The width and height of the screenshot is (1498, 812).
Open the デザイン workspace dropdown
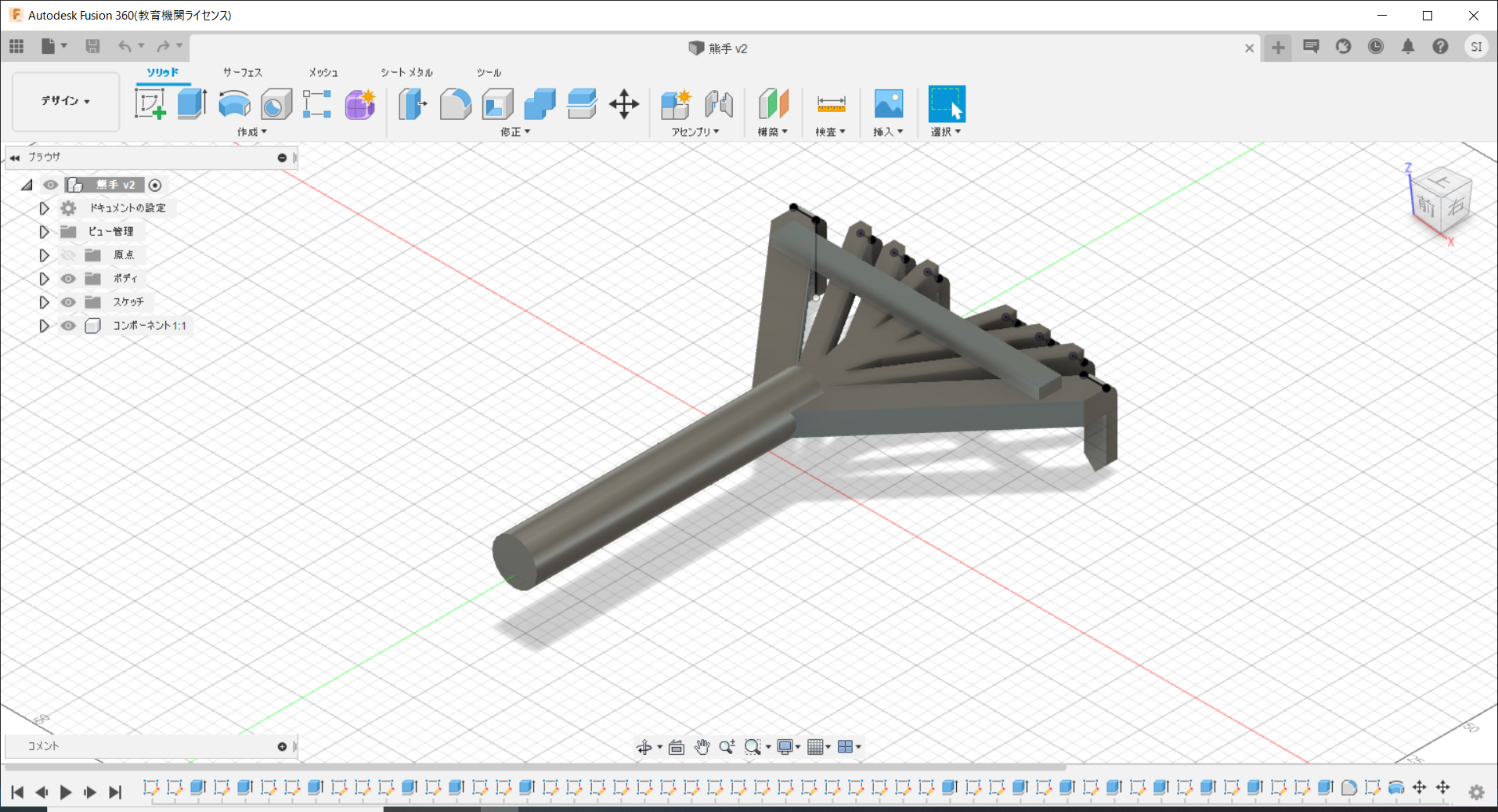click(x=66, y=101)
